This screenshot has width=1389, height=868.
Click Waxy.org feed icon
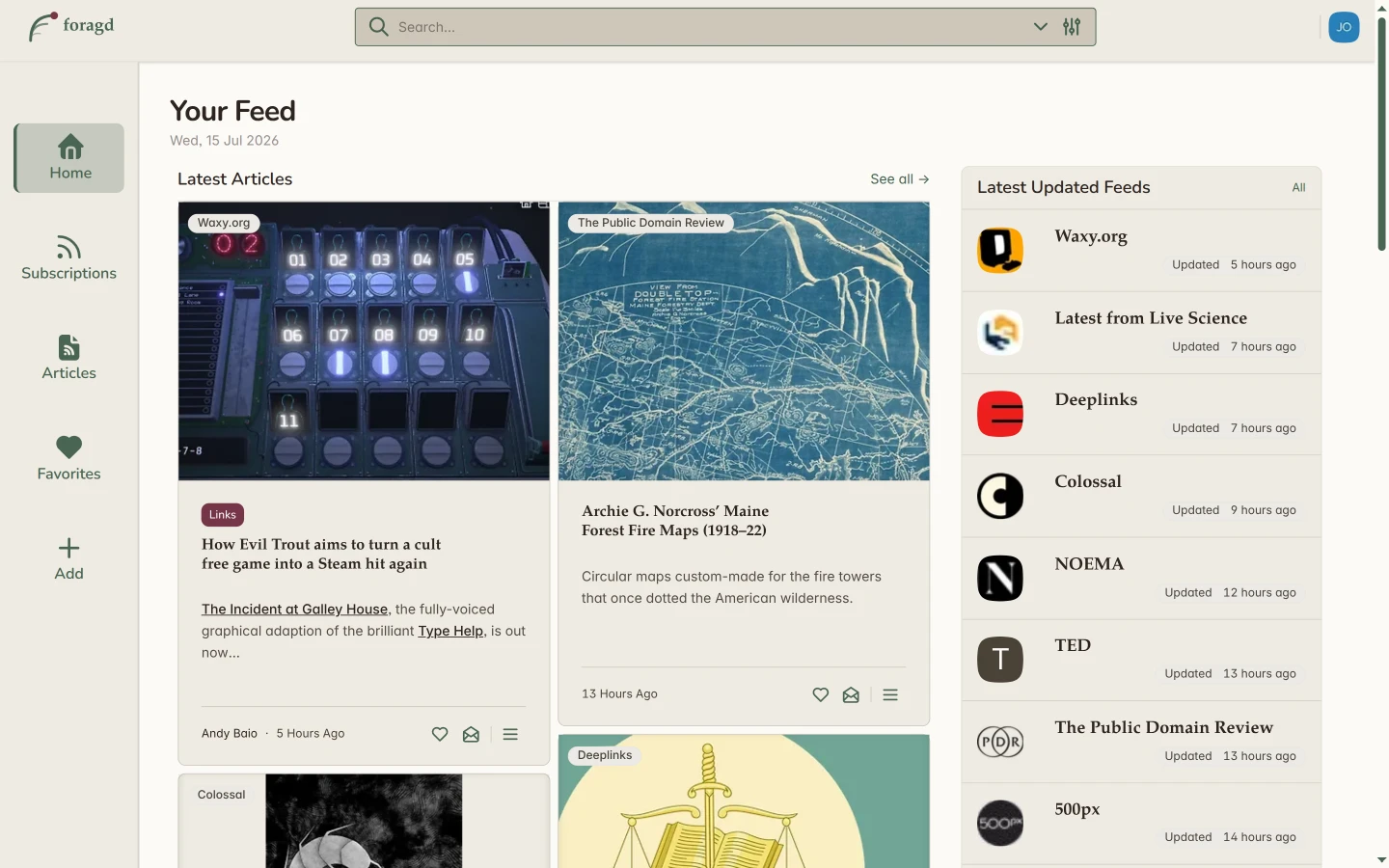pyautogui.click(x=1000, y=251)
